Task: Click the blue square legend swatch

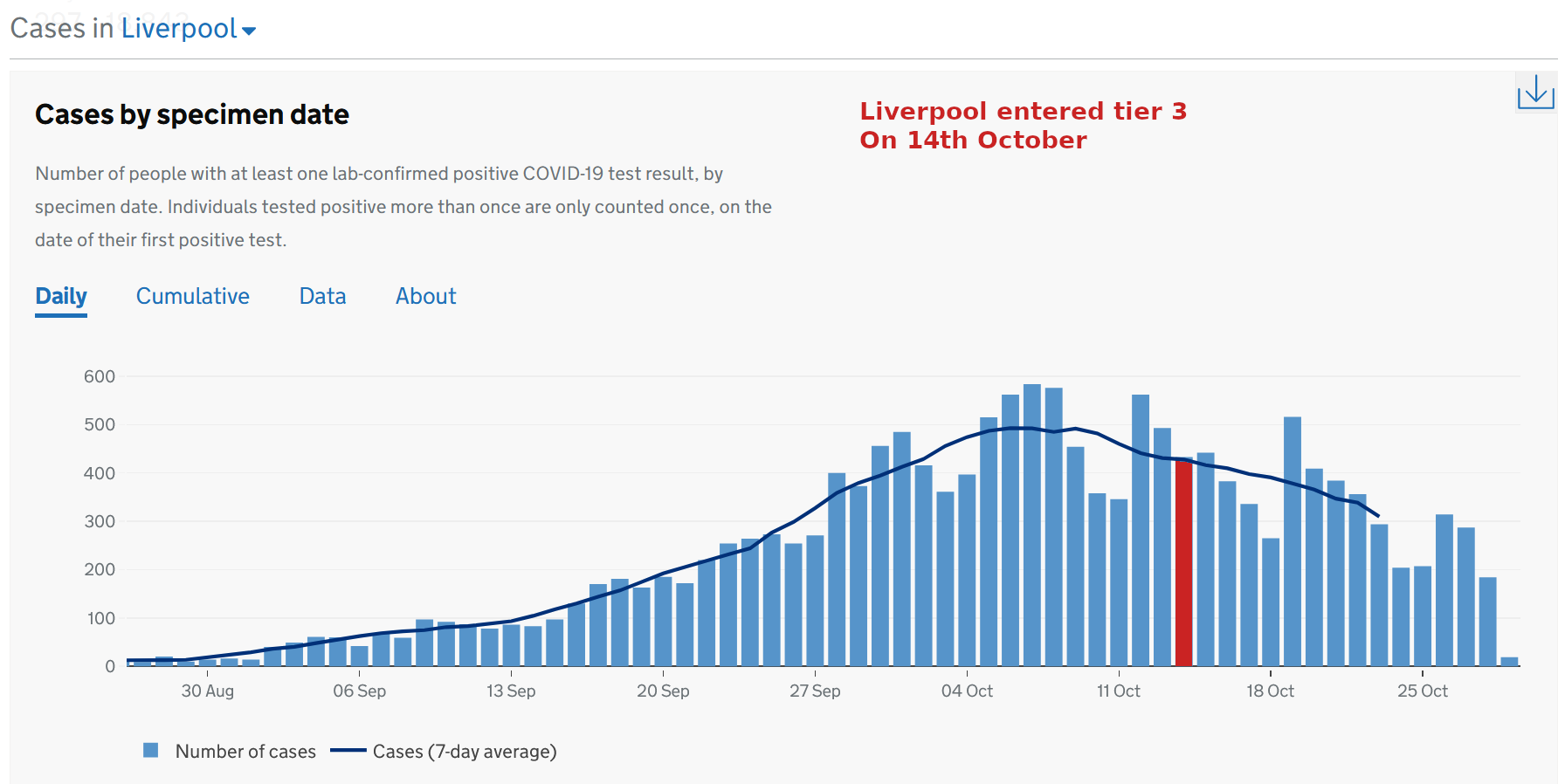Action: pos(151,750)
